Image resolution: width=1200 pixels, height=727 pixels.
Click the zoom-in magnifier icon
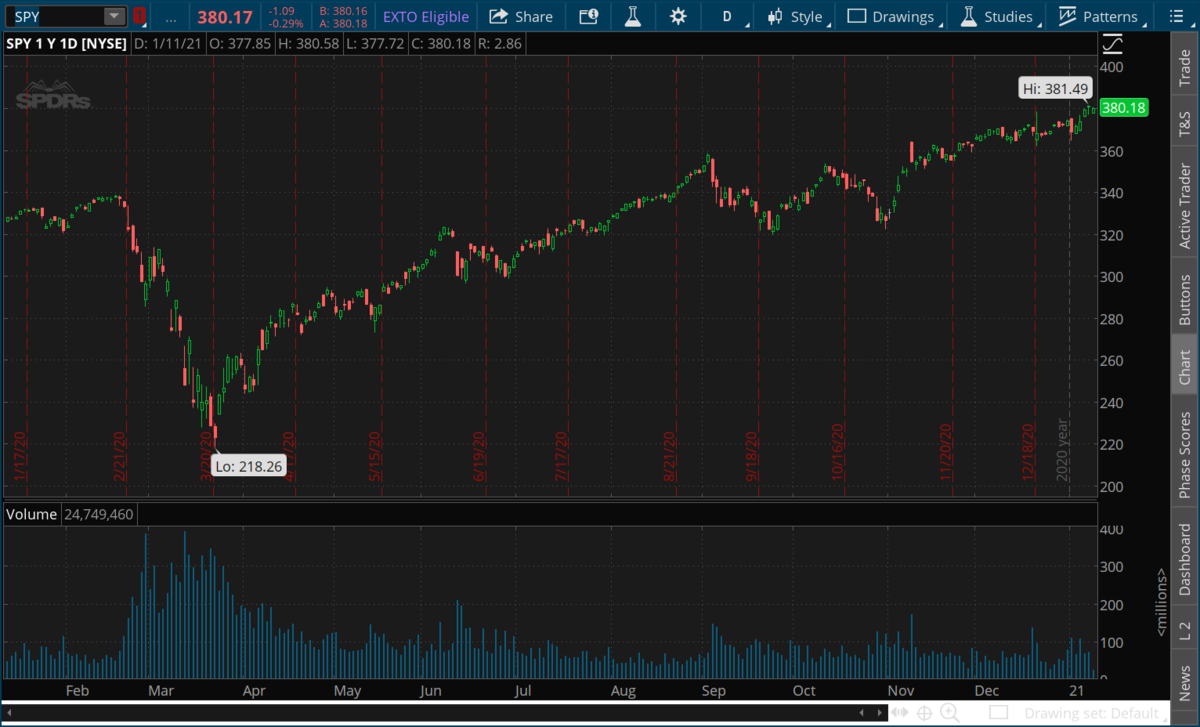tap(950, 713)
